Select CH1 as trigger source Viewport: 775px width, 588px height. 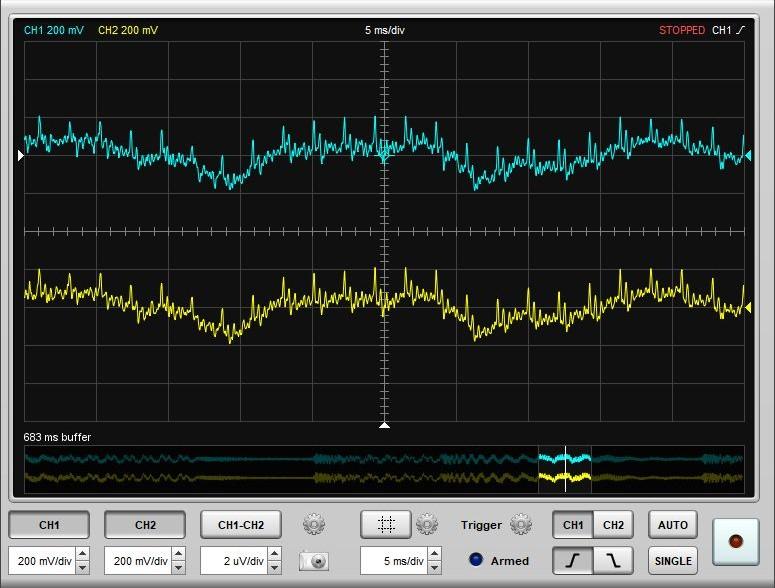(x=573, y=525)
